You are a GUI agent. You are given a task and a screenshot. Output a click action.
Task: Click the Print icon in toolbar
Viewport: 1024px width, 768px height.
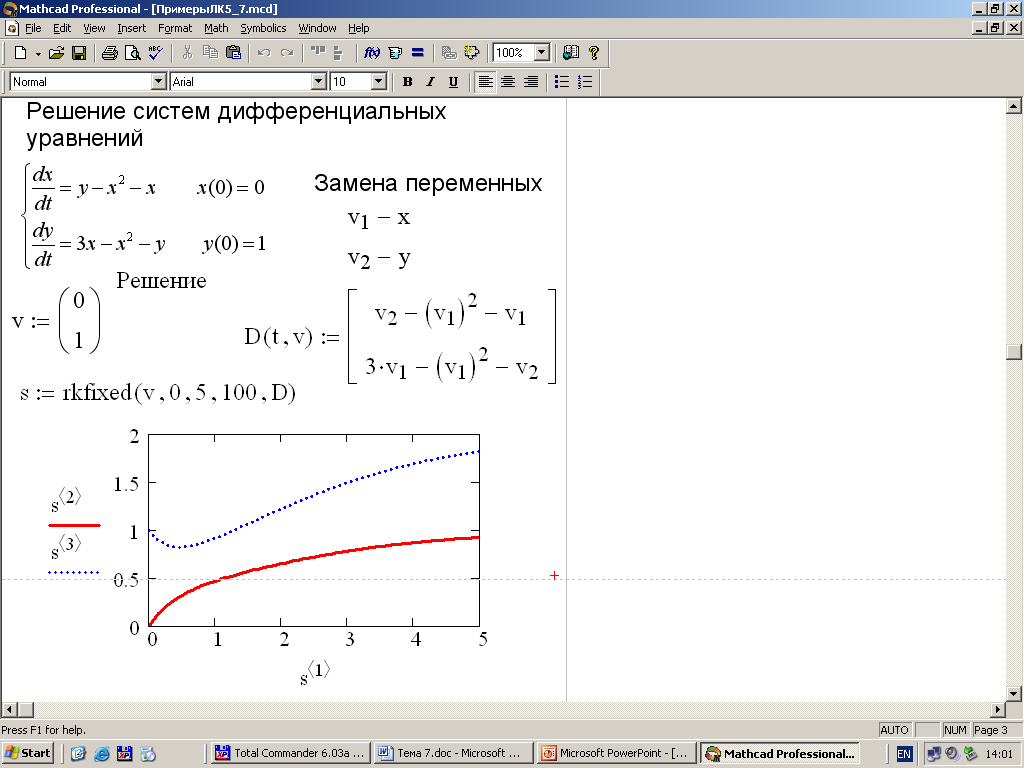[110, 53]
